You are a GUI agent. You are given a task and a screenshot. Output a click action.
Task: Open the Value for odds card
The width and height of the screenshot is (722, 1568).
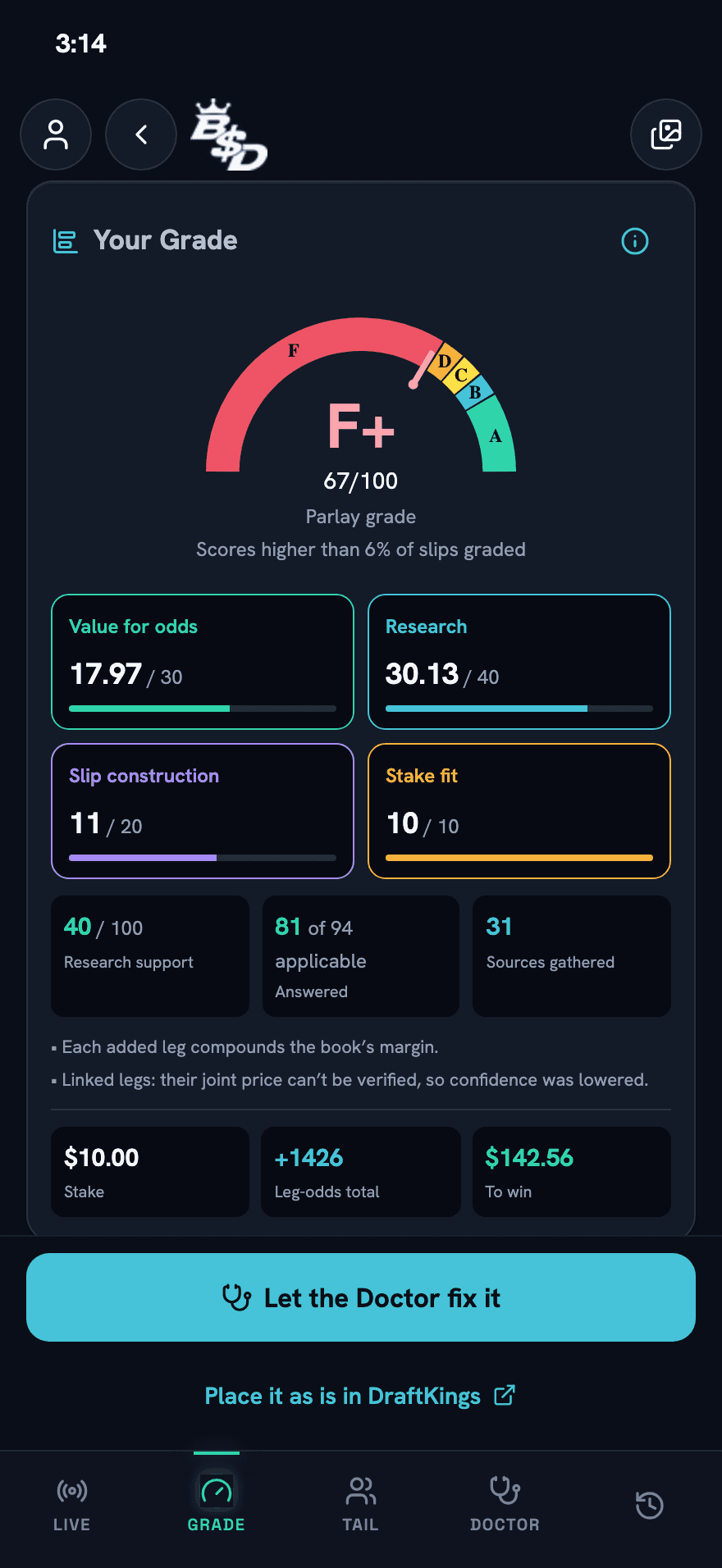pos(203,662)
